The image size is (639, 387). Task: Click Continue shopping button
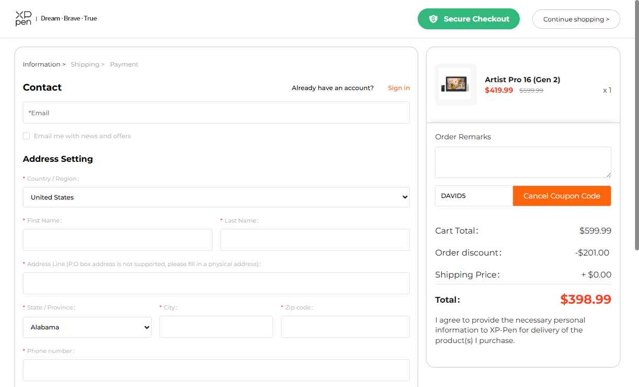576,19
